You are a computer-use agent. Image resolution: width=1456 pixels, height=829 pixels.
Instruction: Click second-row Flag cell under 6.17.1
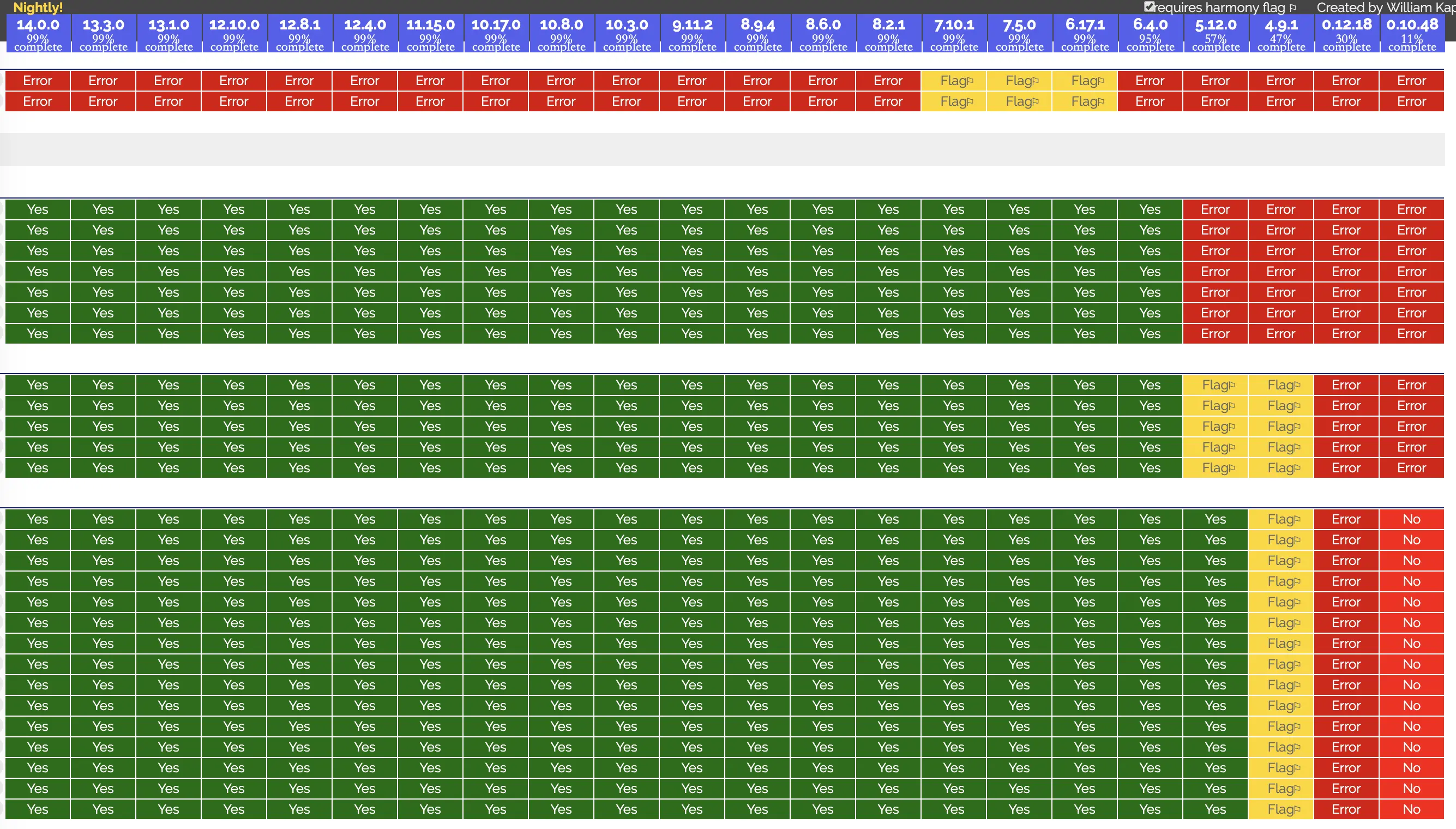click(x=1084, y=101)
